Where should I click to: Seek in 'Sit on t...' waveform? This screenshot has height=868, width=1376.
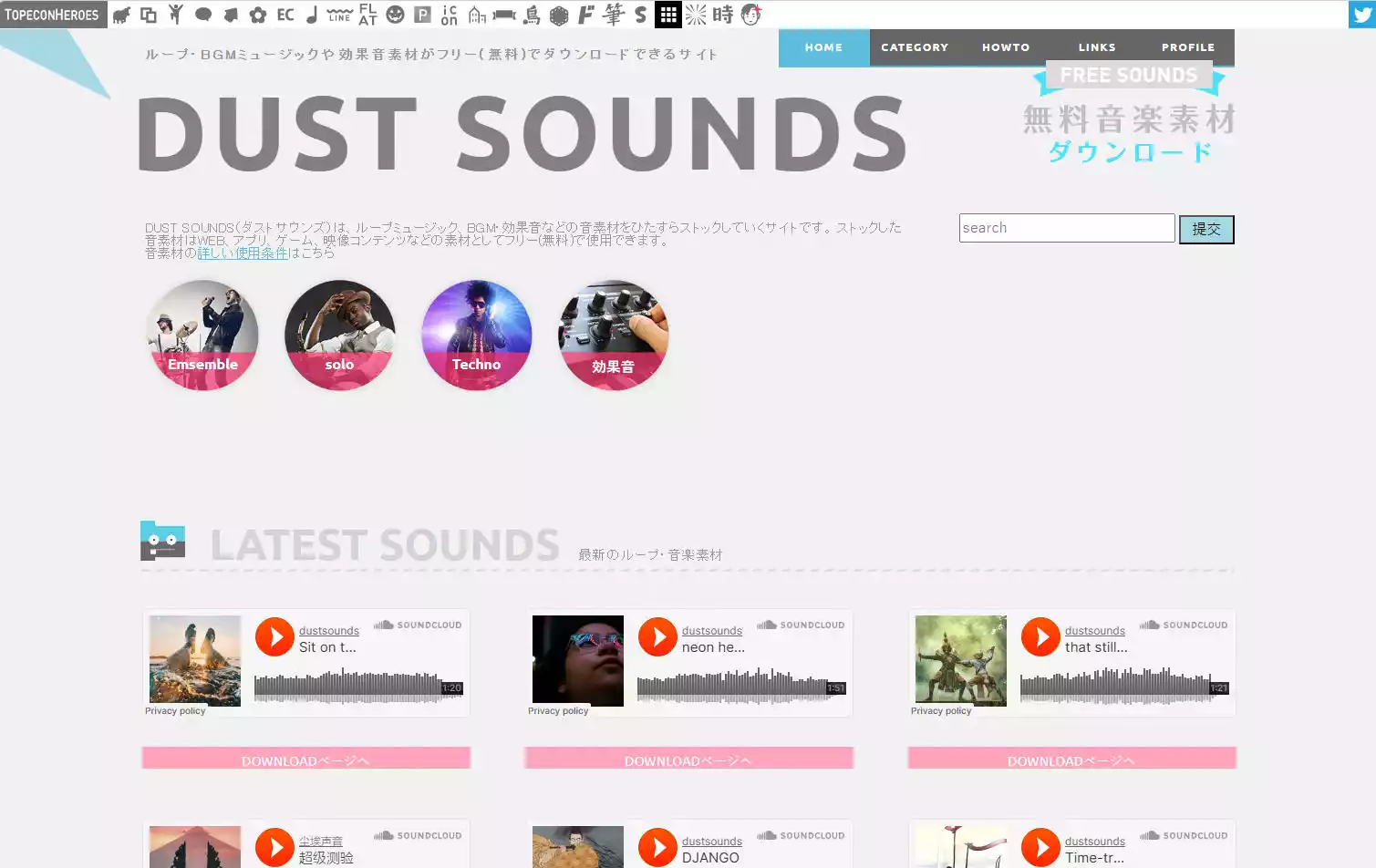[x=358, y=687]
